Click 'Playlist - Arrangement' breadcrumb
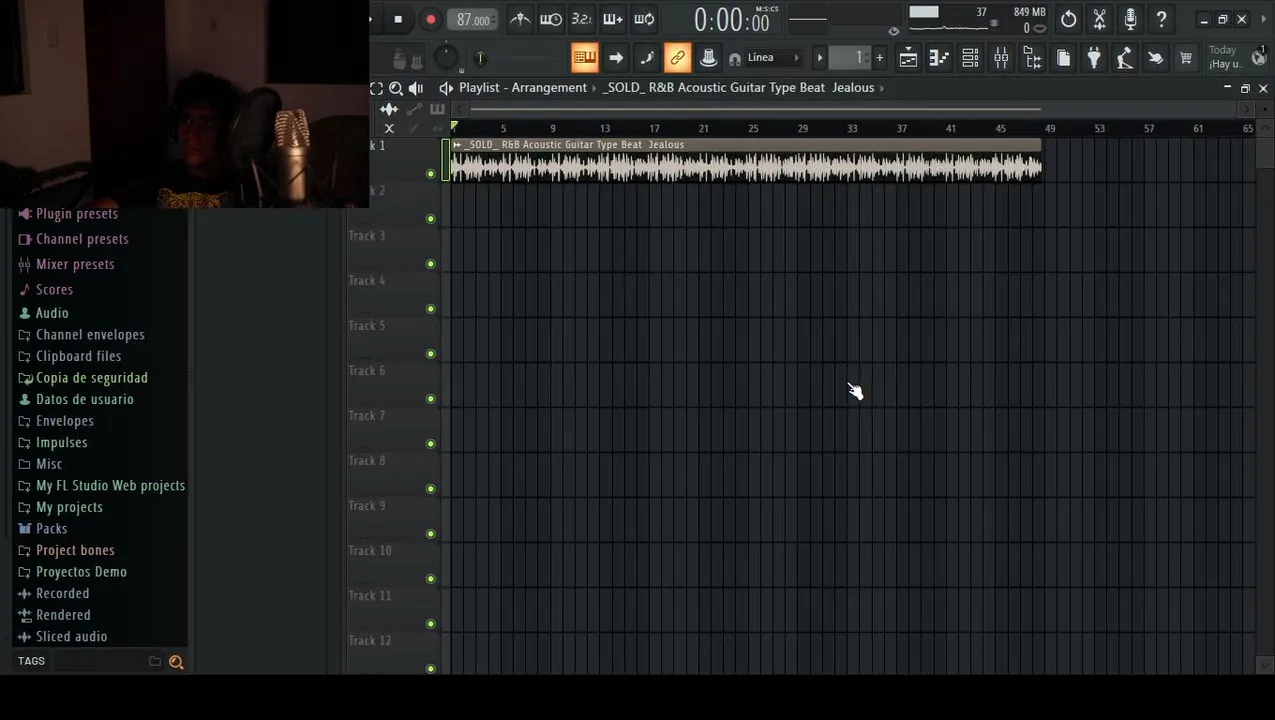The width and height of the screenshot is (1275, 720). [523, 88]
